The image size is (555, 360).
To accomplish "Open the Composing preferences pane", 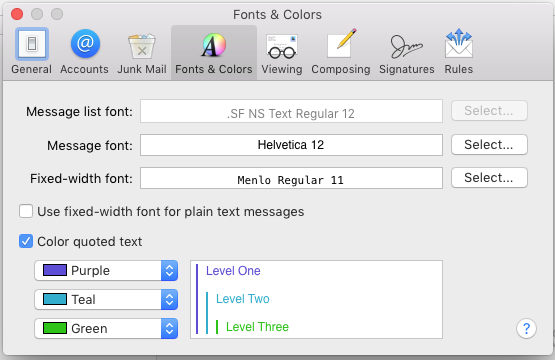I will click(x=341, y=52).
